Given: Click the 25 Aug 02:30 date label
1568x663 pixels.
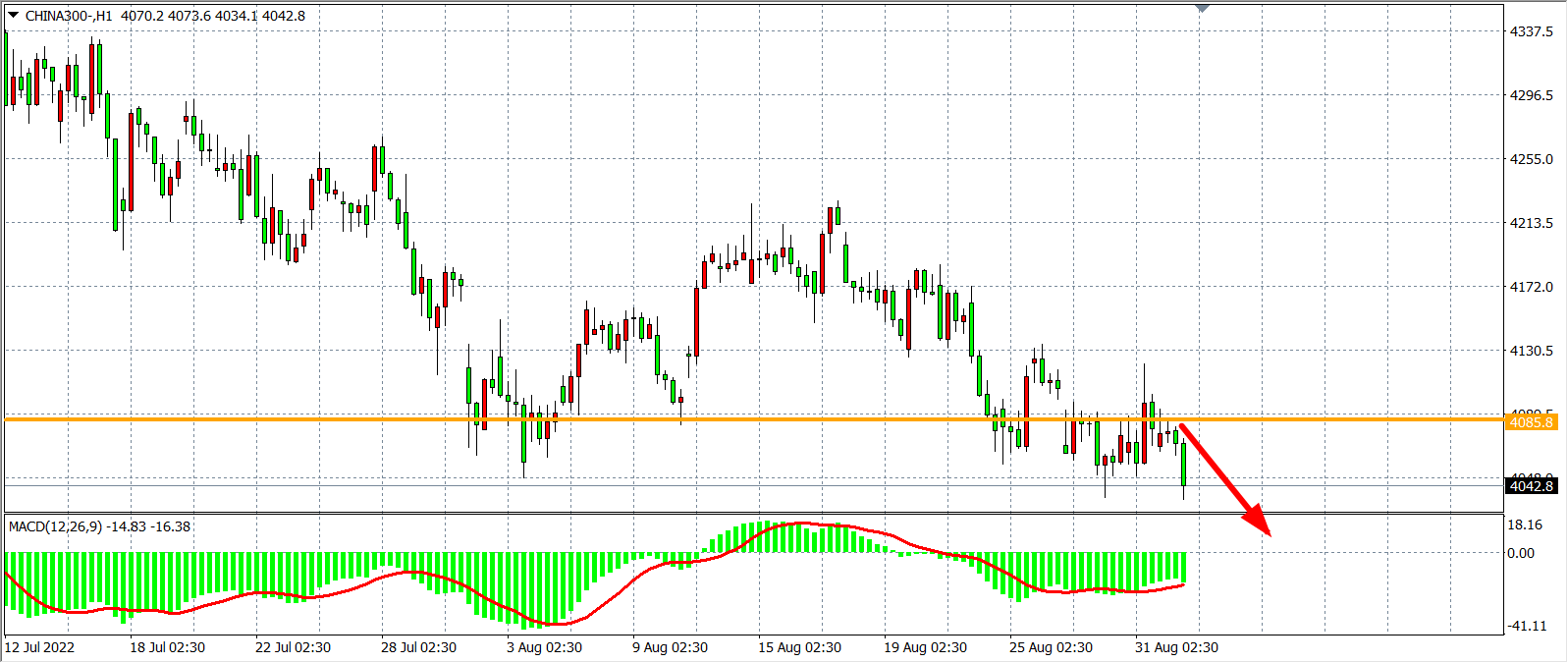Looking at the screenshot, I should coord(1051,647).
